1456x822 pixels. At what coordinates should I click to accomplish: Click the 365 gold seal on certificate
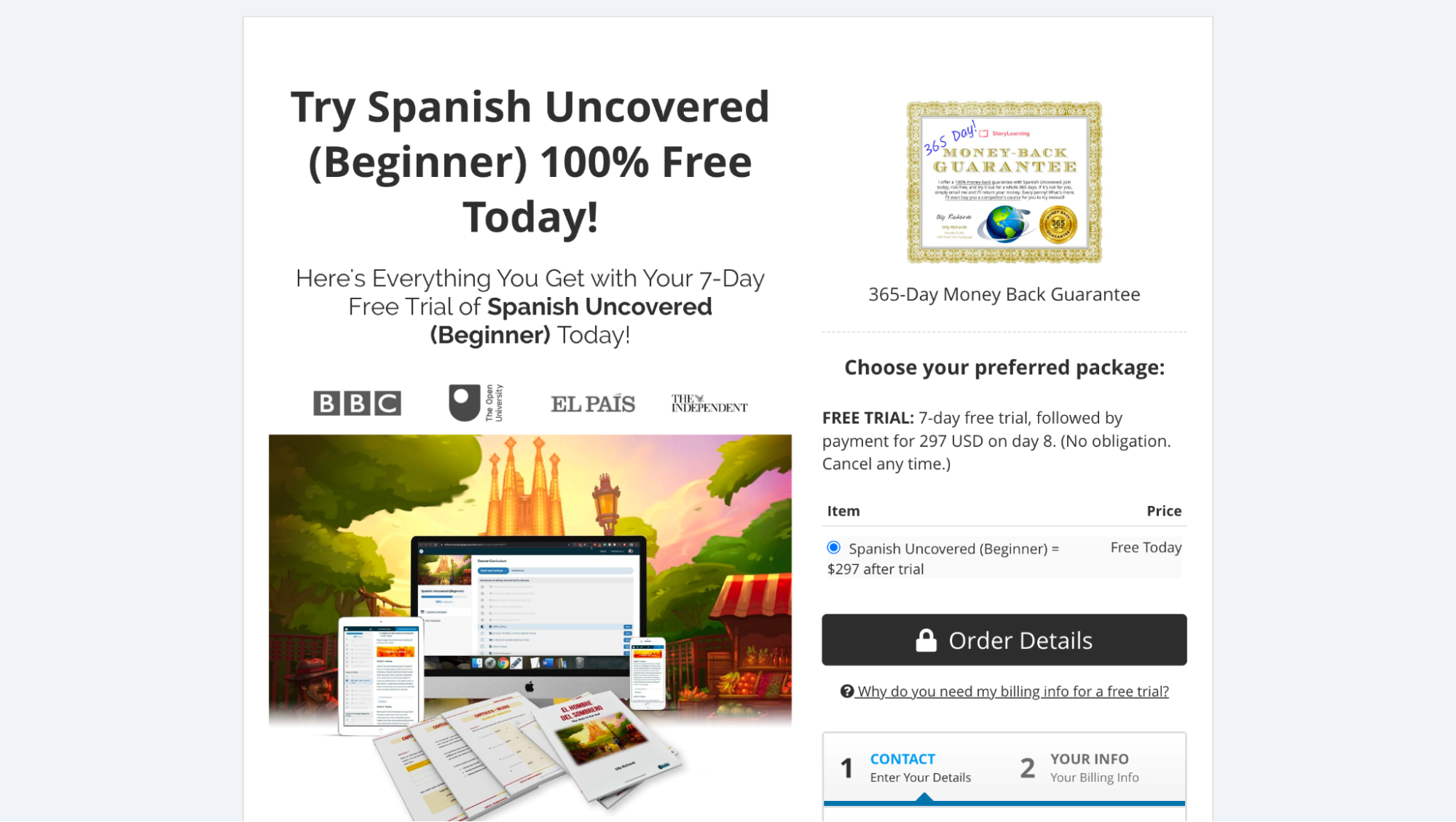tap(1058, 224)
